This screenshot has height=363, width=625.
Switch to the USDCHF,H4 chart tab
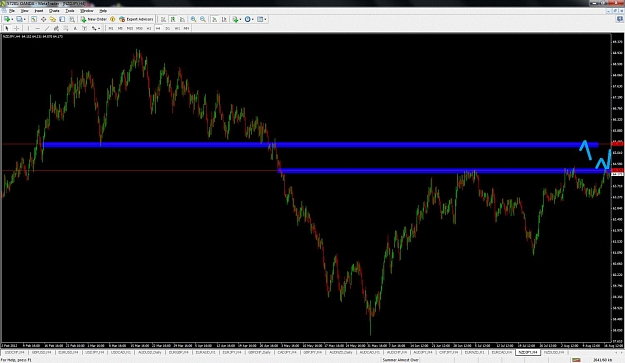(x=15, y=352)
